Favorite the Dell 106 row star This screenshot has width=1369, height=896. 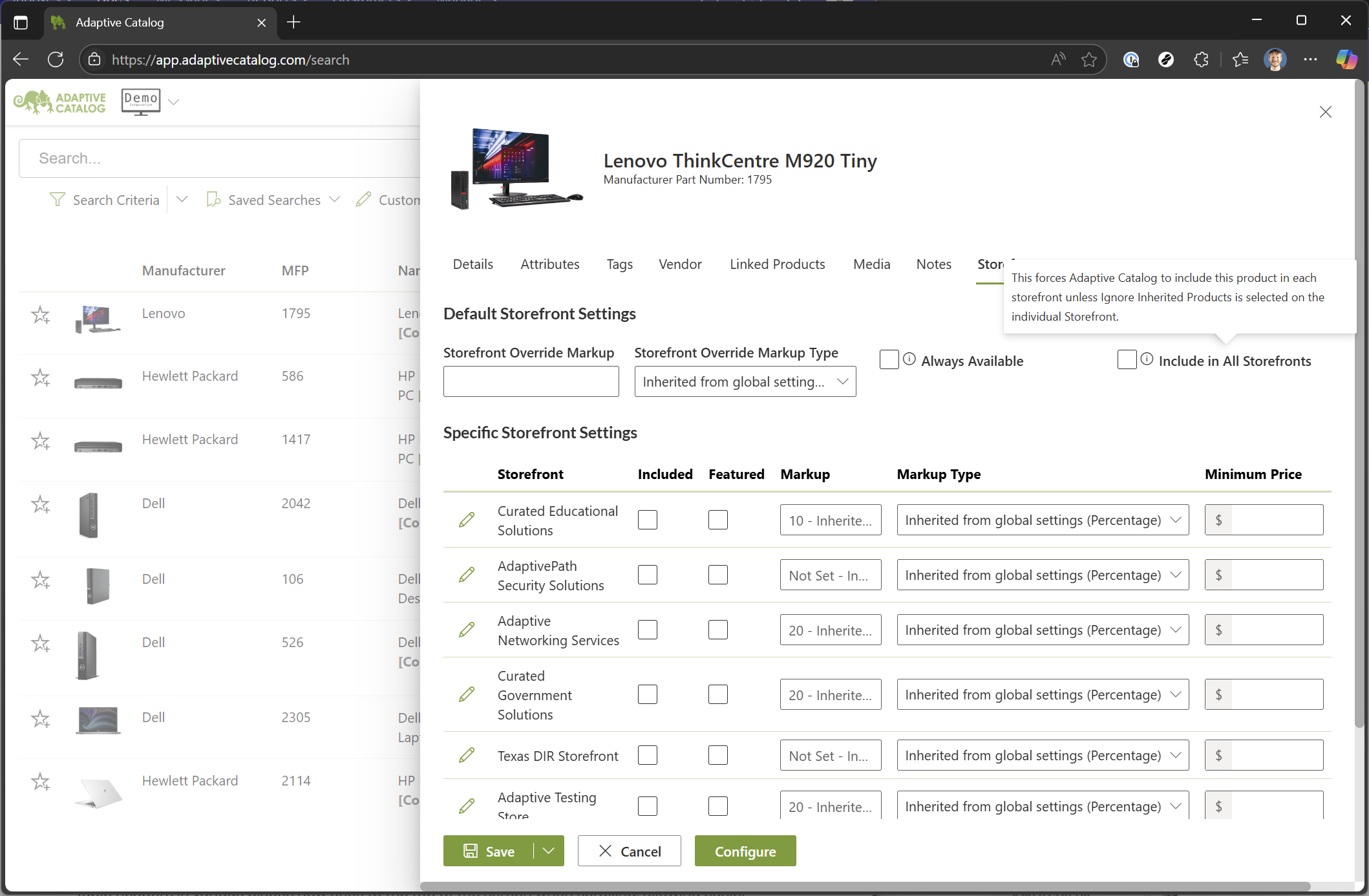(41, 580)
